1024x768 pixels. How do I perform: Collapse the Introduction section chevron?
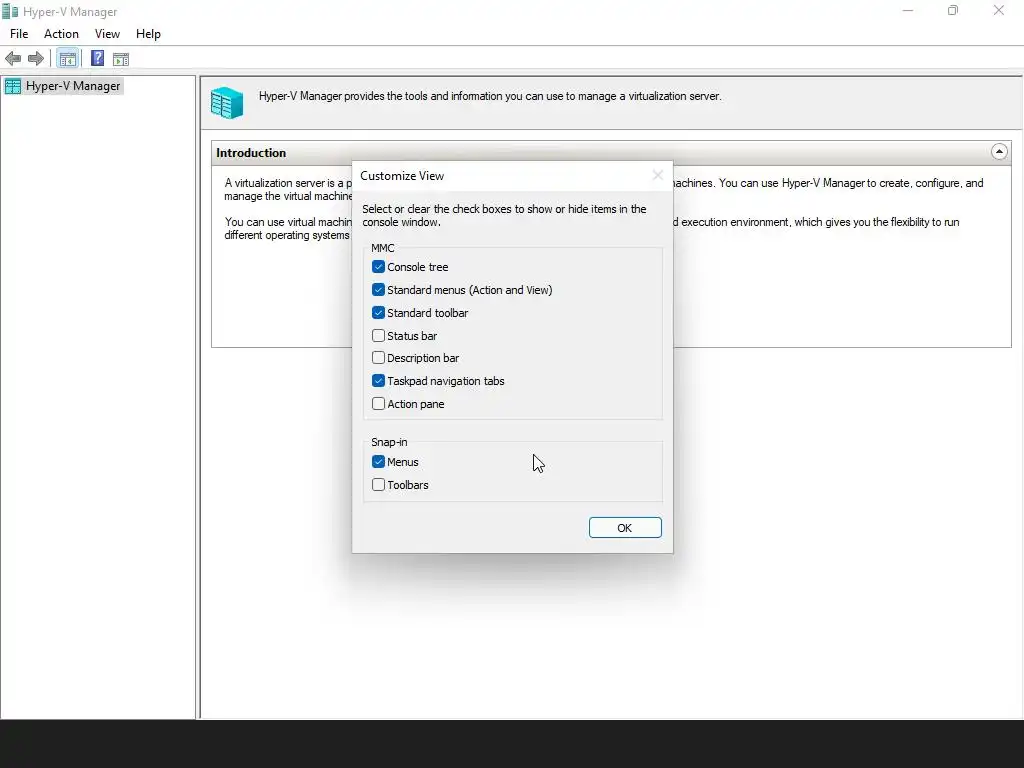coord(999,152)
